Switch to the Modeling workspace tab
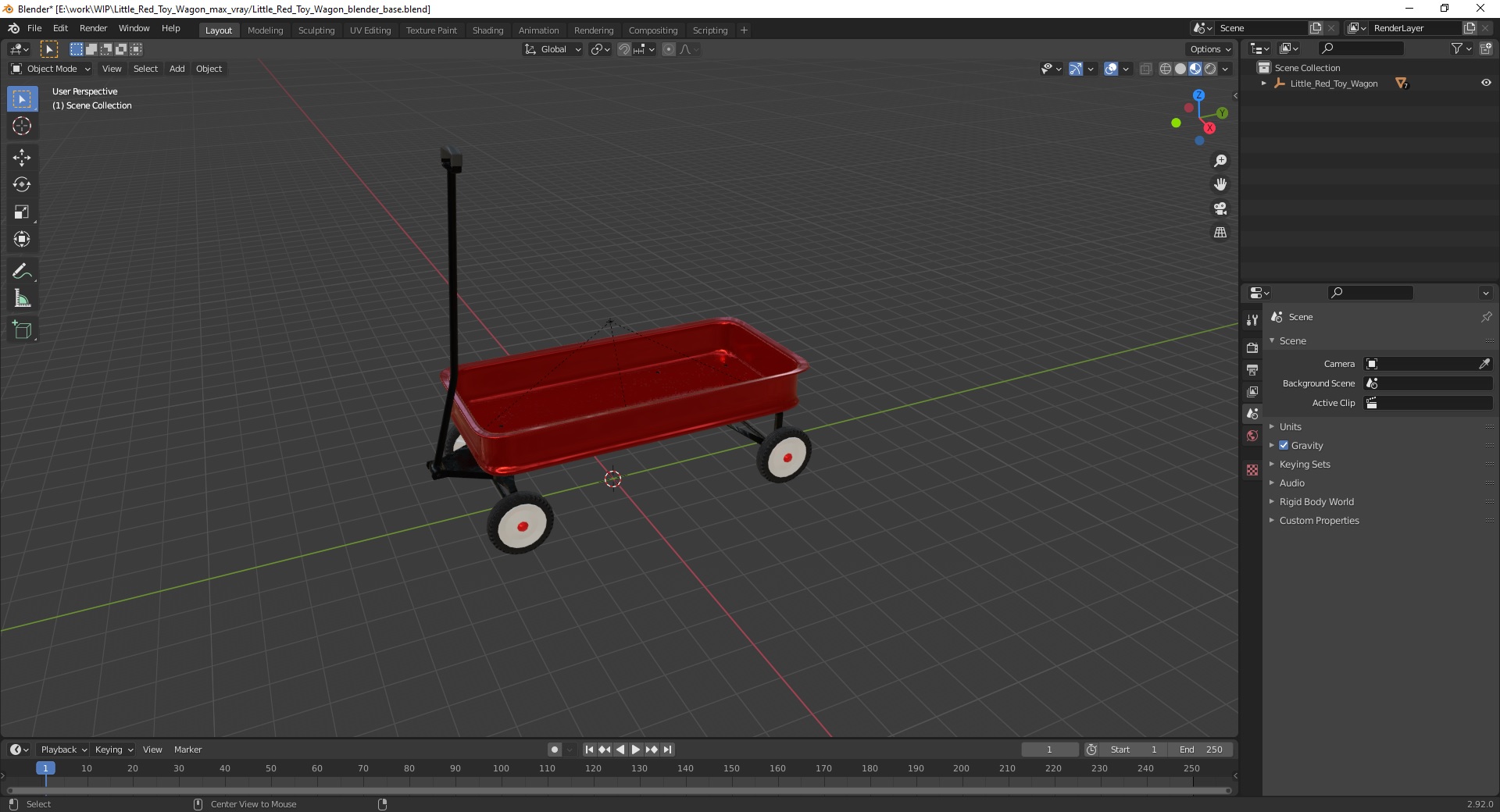The image size is (1500, 812). point(265,30)
